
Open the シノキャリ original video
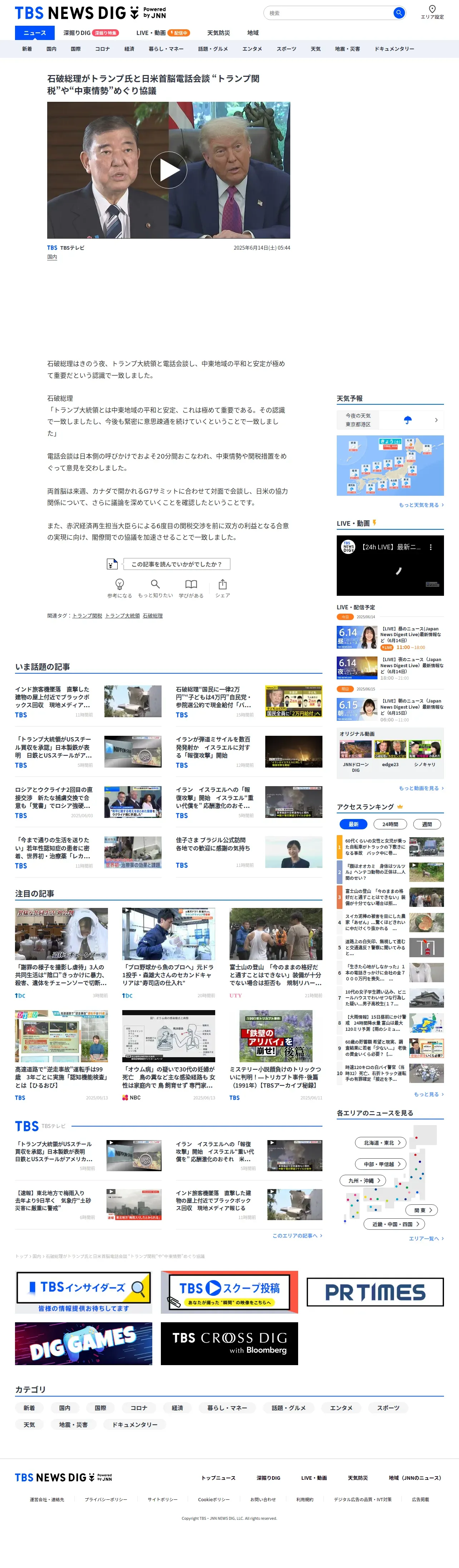[425, 753]
